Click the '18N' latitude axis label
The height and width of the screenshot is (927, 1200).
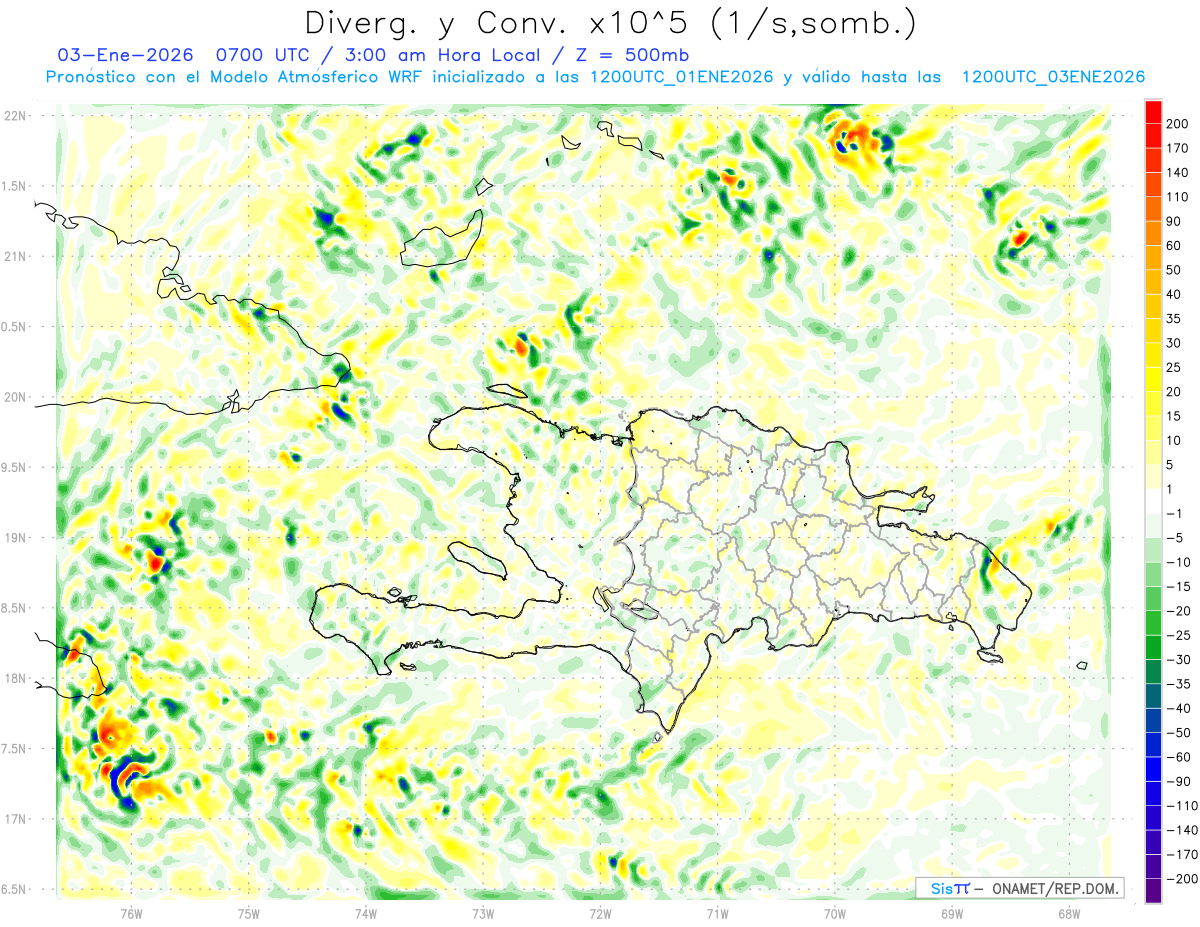click(x=15, y=679)
